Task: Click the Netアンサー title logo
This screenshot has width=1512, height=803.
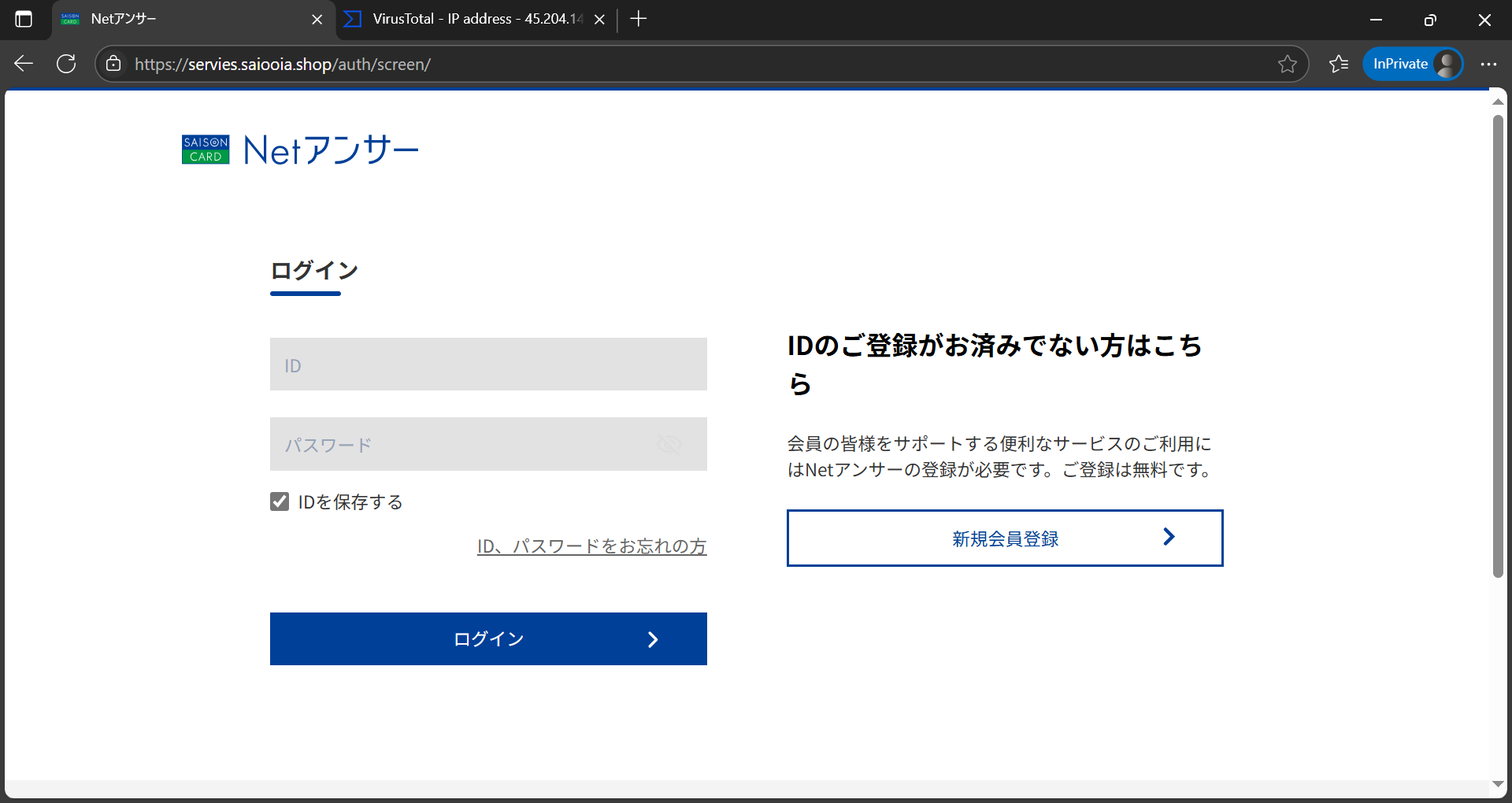Action: click(x=331, y=150)
